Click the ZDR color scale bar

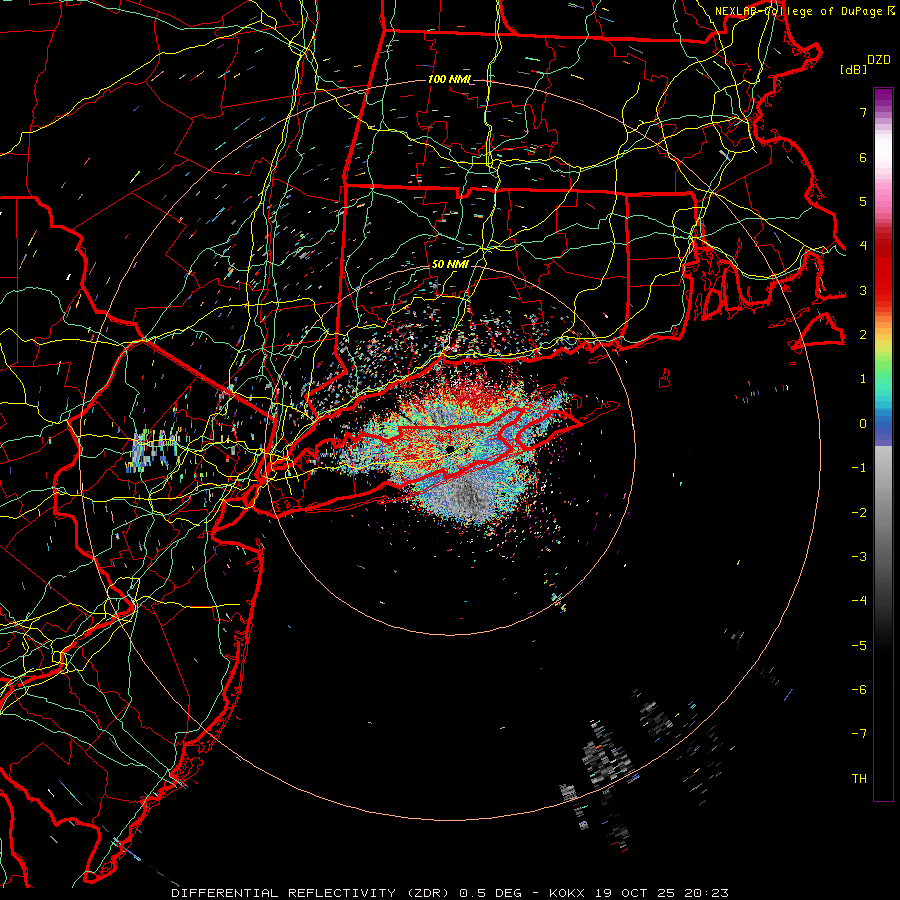(883, 444)
